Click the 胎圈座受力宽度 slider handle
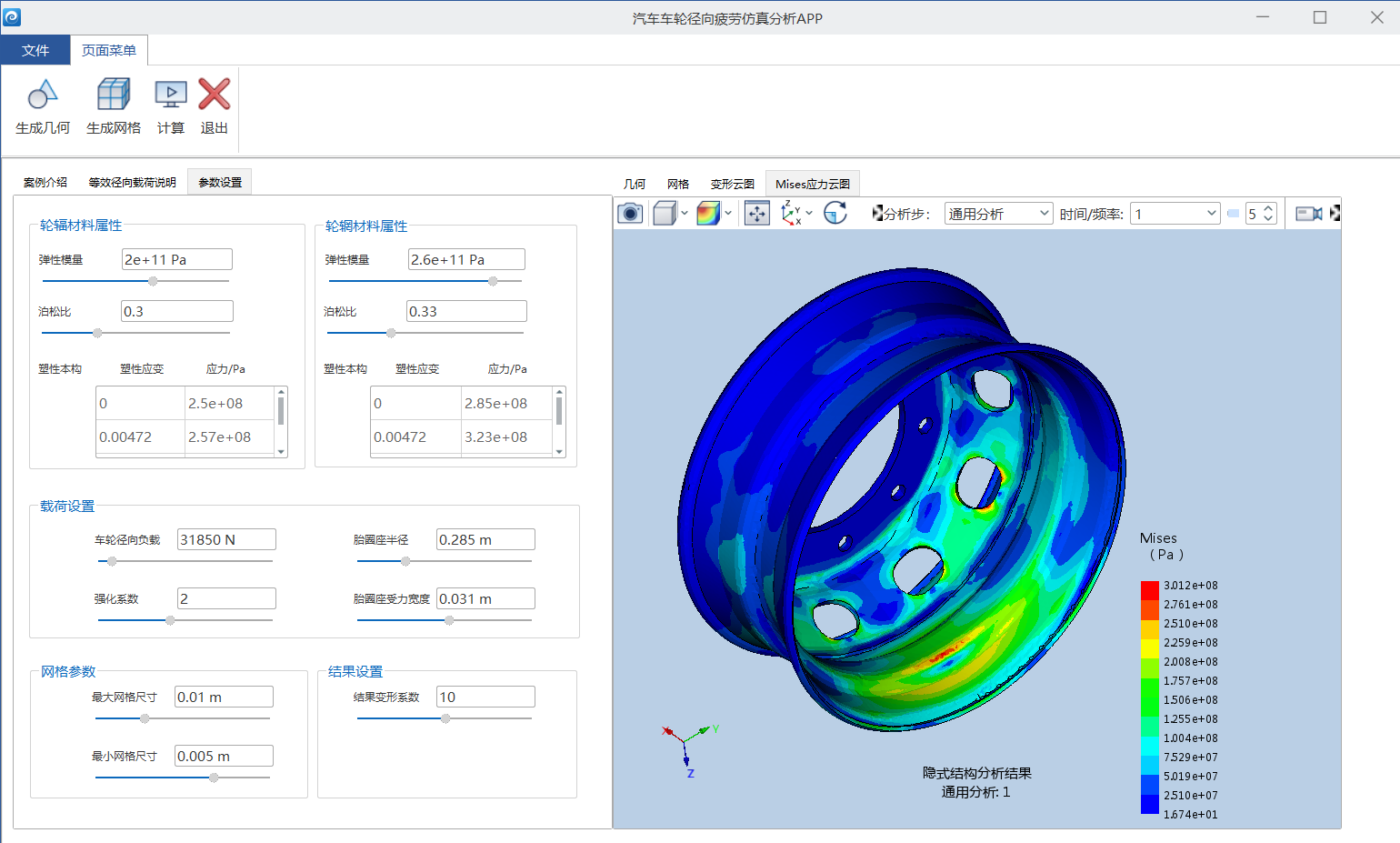The height and width of the screenshot is (843, 1400). coord(449,620)
